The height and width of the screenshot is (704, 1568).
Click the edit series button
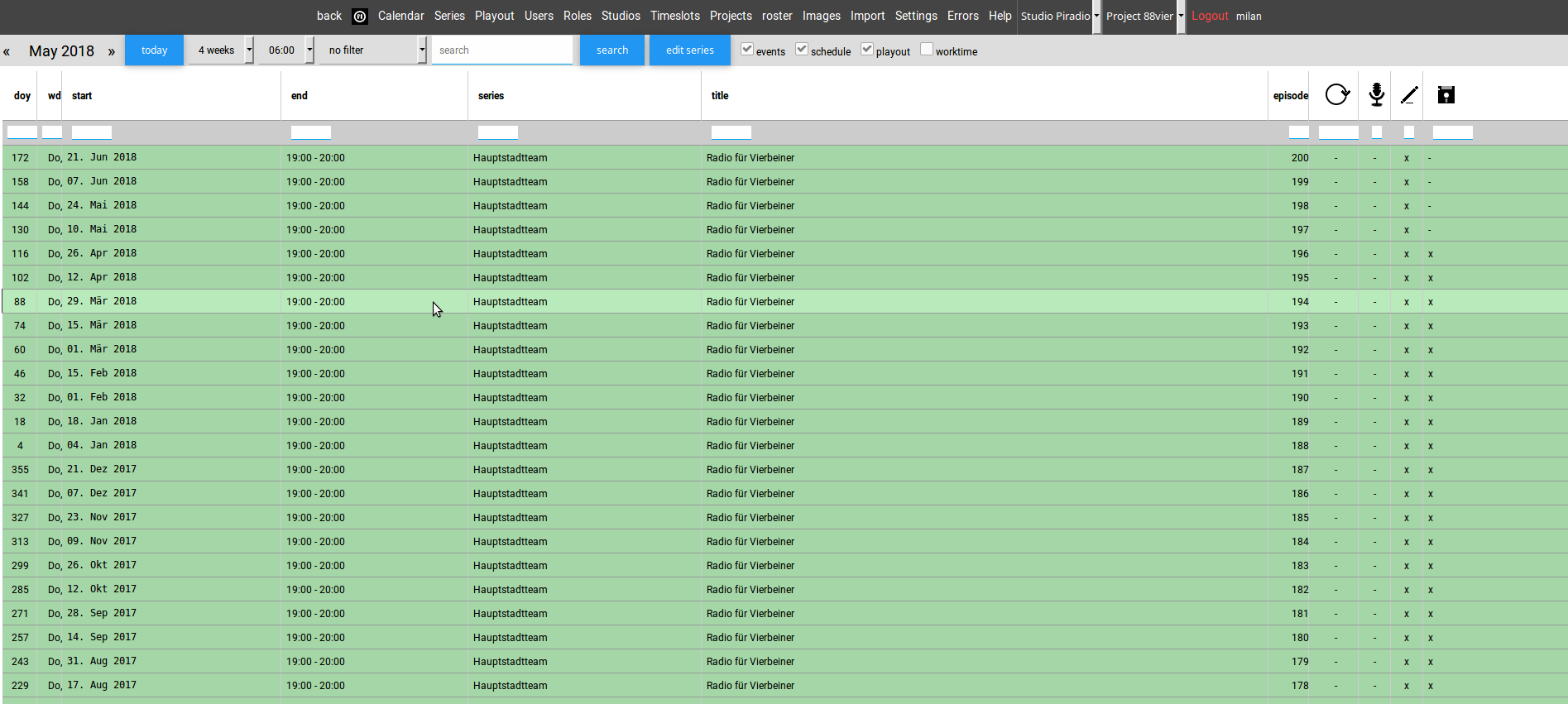pyautogui.click(x=689, y=50)
